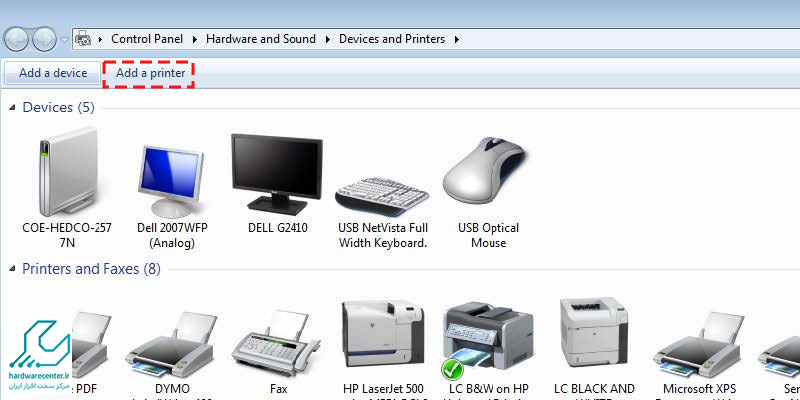Select the Microsoft XPS document writer icon
Viewport: 800px width, 400px height.
pos(700,343)
